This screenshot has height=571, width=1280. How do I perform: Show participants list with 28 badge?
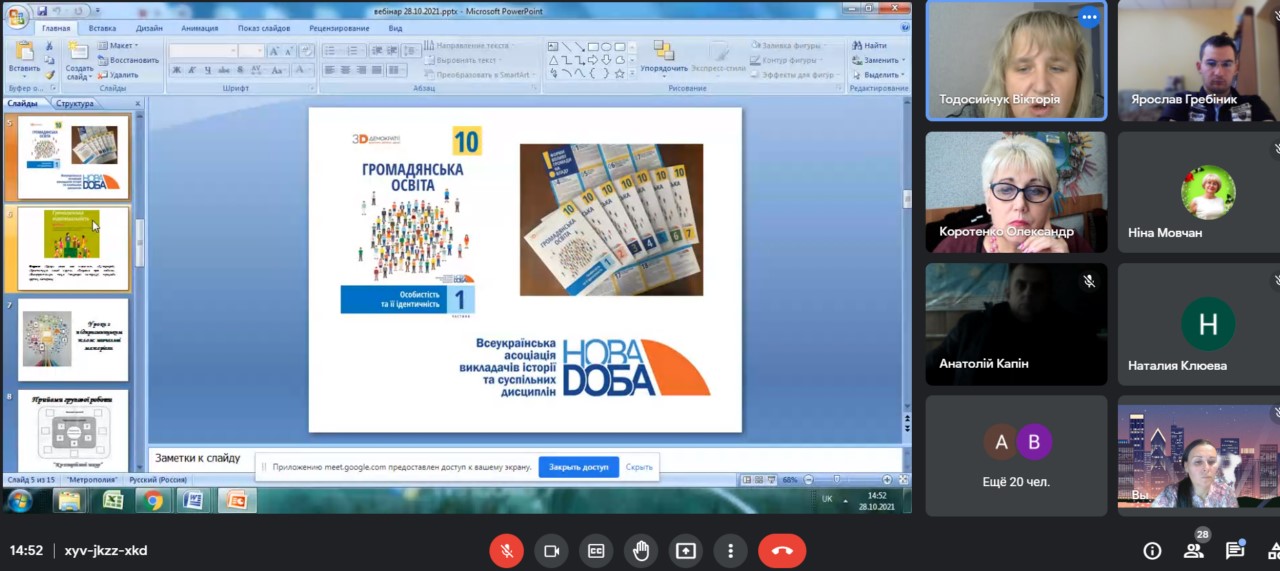click(1194, 549)
